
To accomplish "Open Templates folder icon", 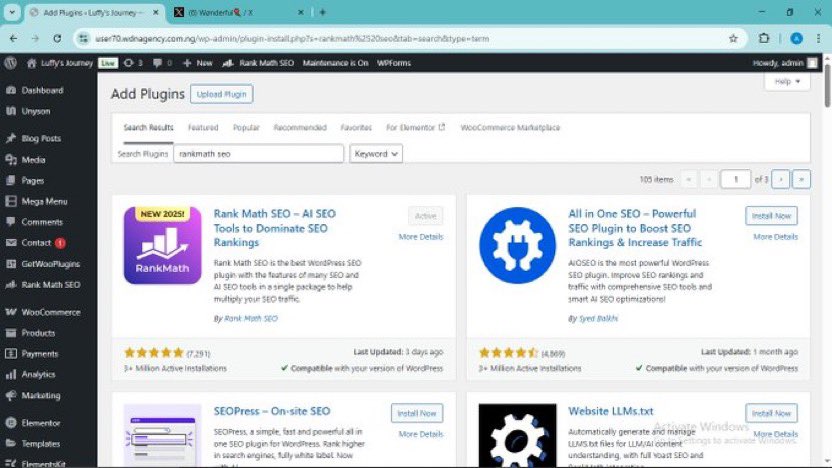I will (11, 444).
